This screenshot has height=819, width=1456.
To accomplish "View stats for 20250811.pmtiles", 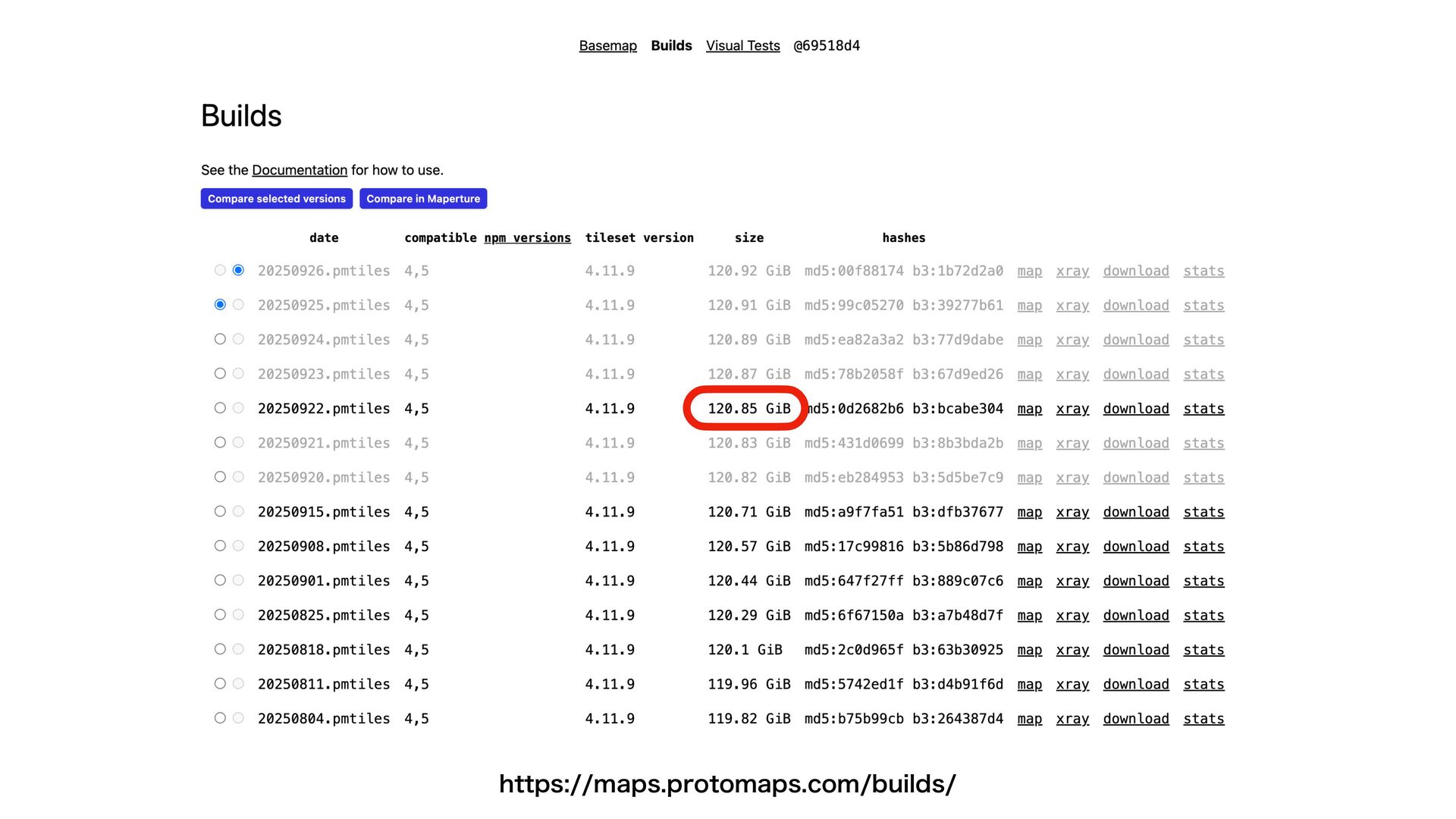I will pos(1203,684).
